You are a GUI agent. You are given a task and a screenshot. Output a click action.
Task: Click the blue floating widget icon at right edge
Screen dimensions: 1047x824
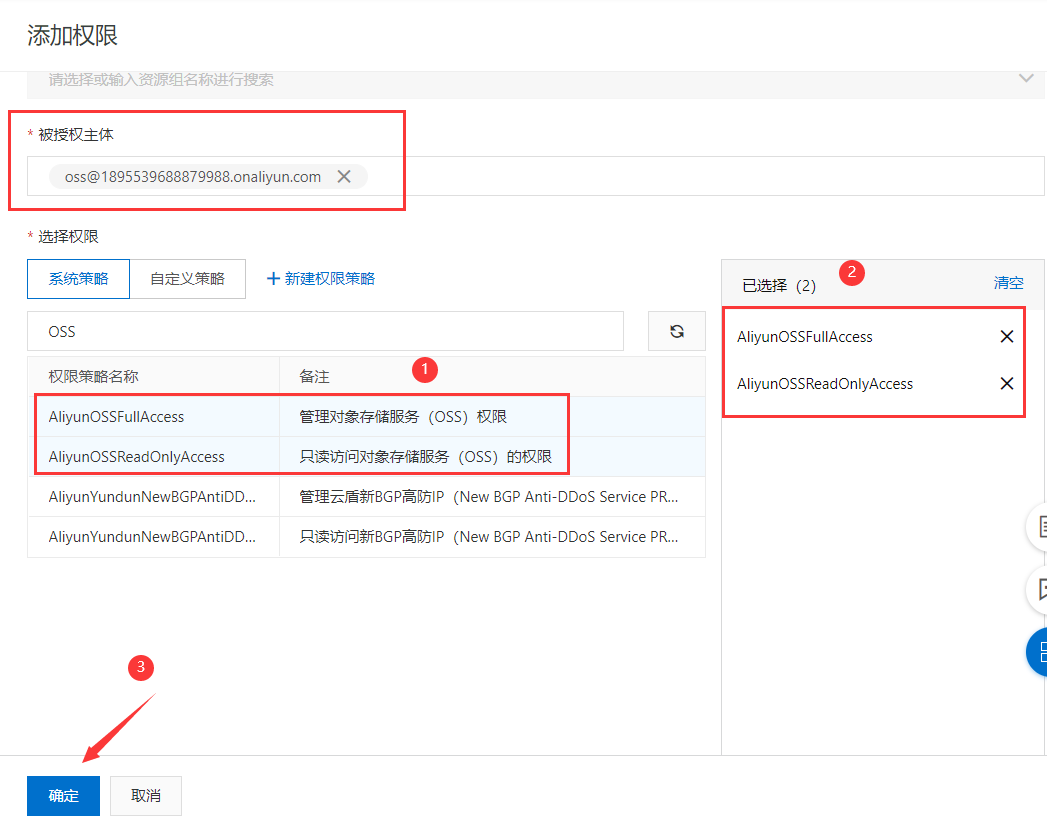(x=1037, y=652)
